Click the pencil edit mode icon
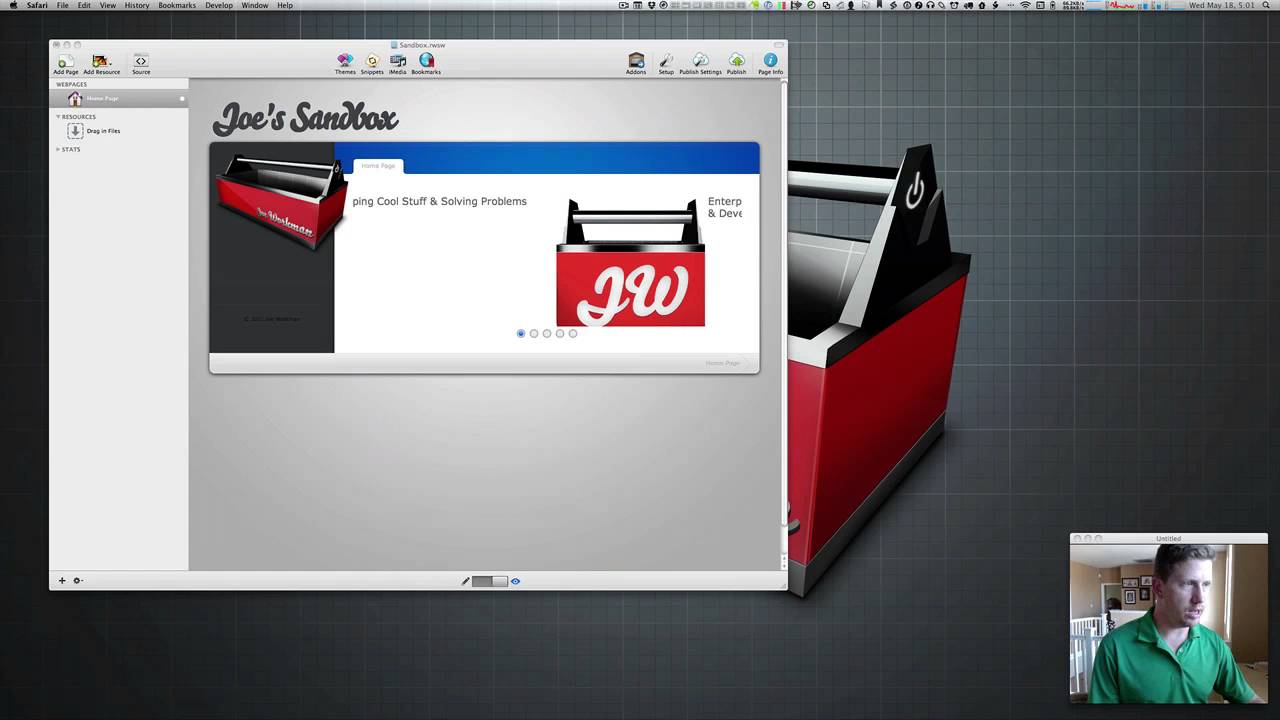Screen dimensions: 1280x720 click(x=465, y=581)
